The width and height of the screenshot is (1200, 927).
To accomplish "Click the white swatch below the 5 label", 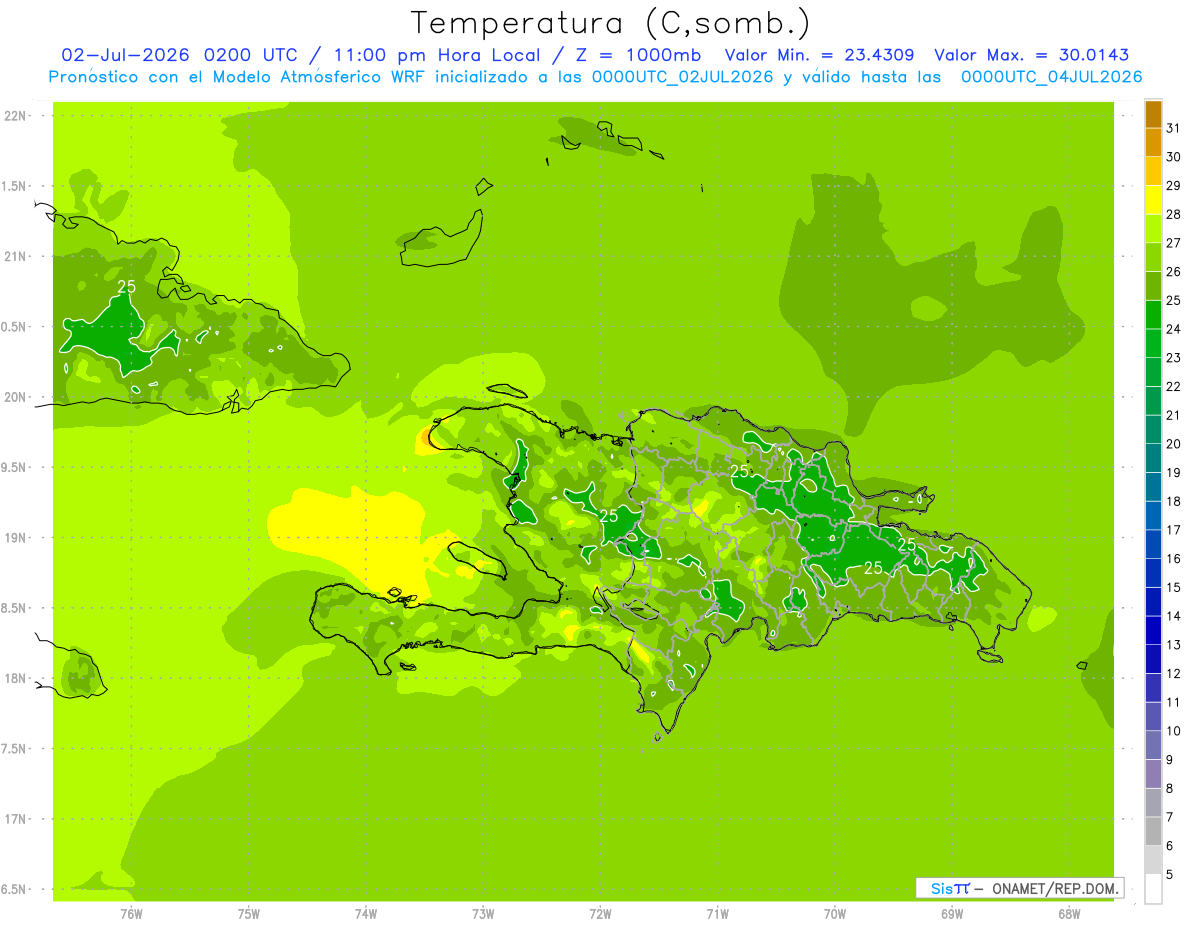I will click(1153, 889).
